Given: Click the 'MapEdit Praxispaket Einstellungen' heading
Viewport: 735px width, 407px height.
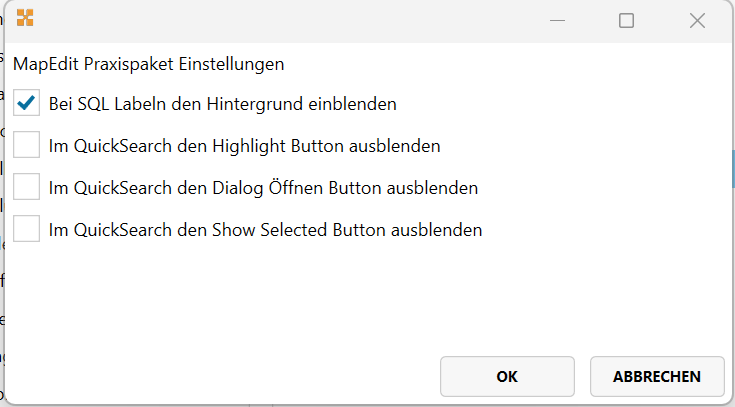Looking at the screenshot, I should 148,64.
